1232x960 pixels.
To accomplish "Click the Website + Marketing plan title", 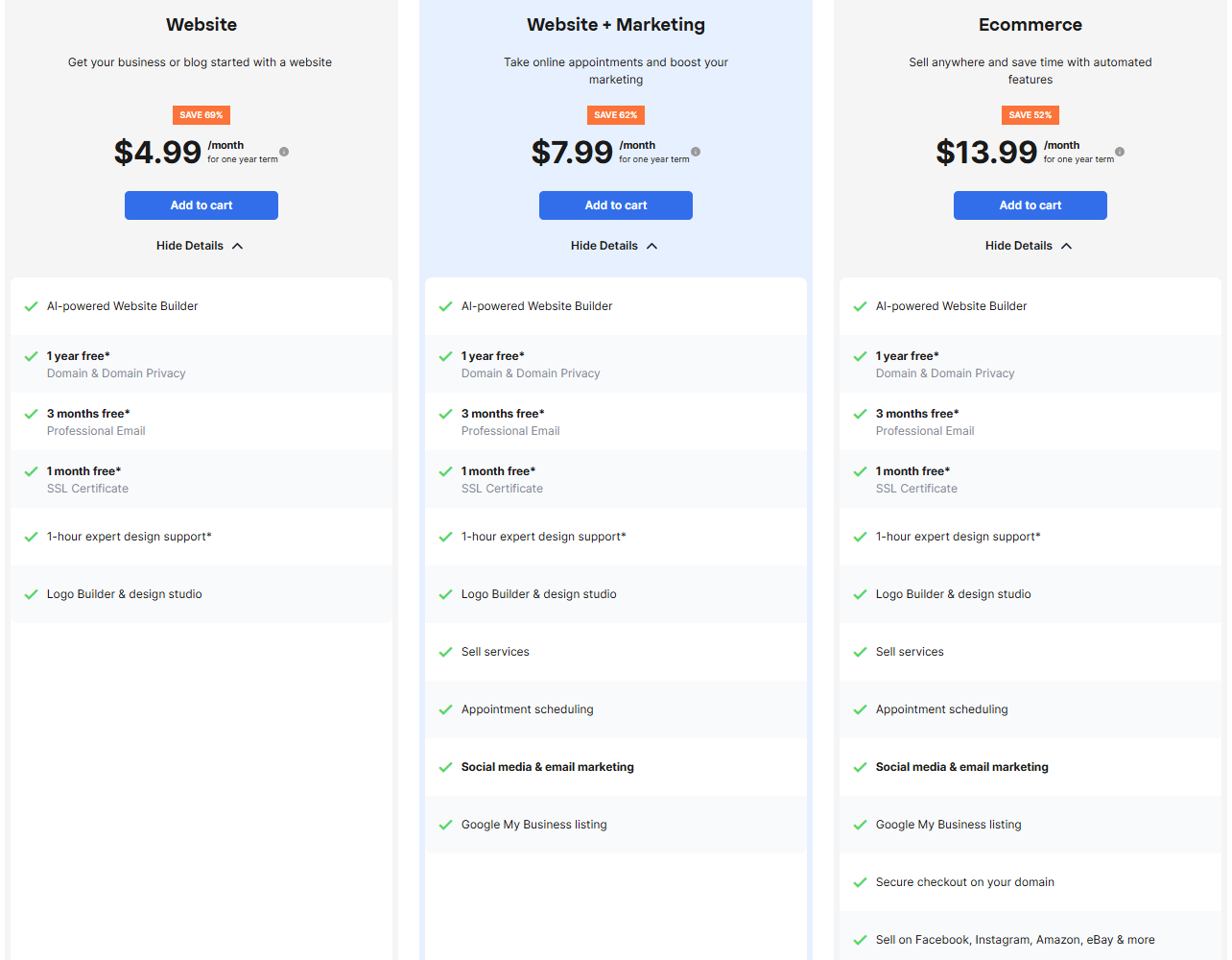I will (616, 25).
